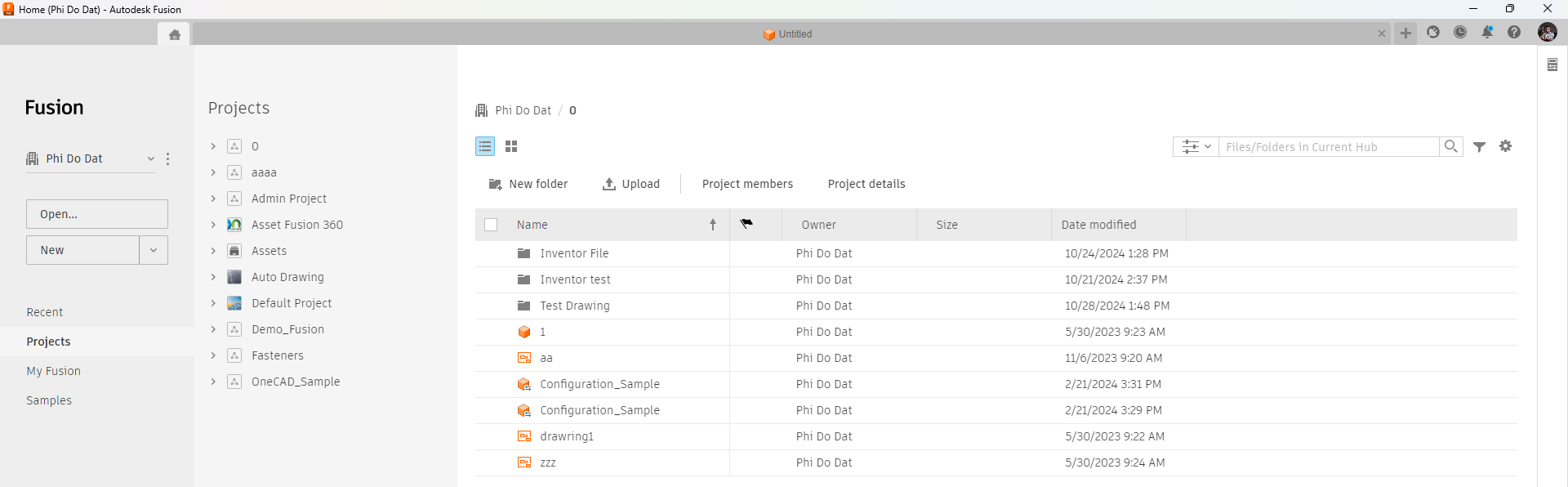Screen dimensions: 1568x487
Task: Open the settings gear near search
Action: point(1506,146)
